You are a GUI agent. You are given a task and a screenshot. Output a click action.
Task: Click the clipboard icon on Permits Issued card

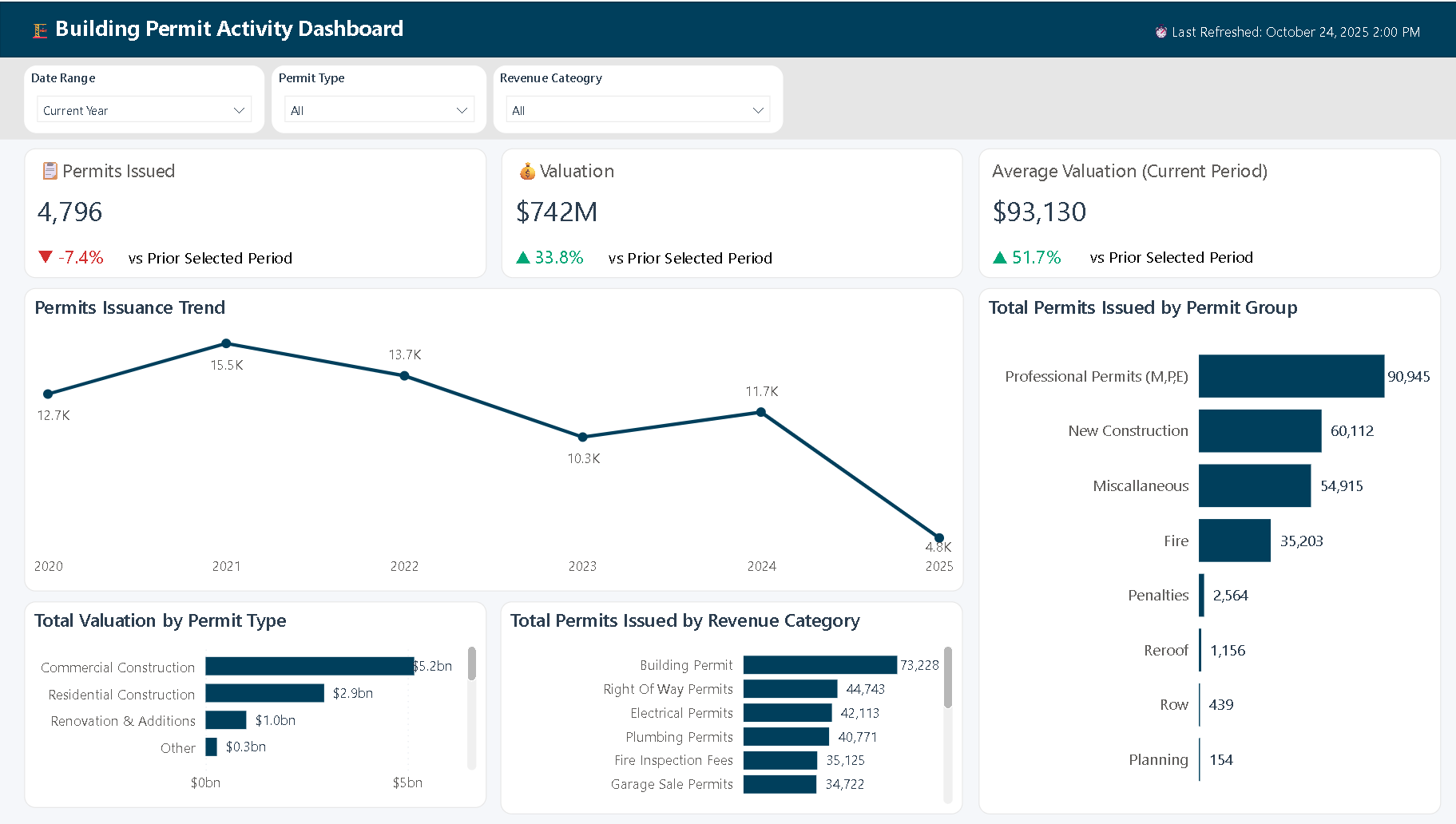pyautogui.click(x=50, y=171)
